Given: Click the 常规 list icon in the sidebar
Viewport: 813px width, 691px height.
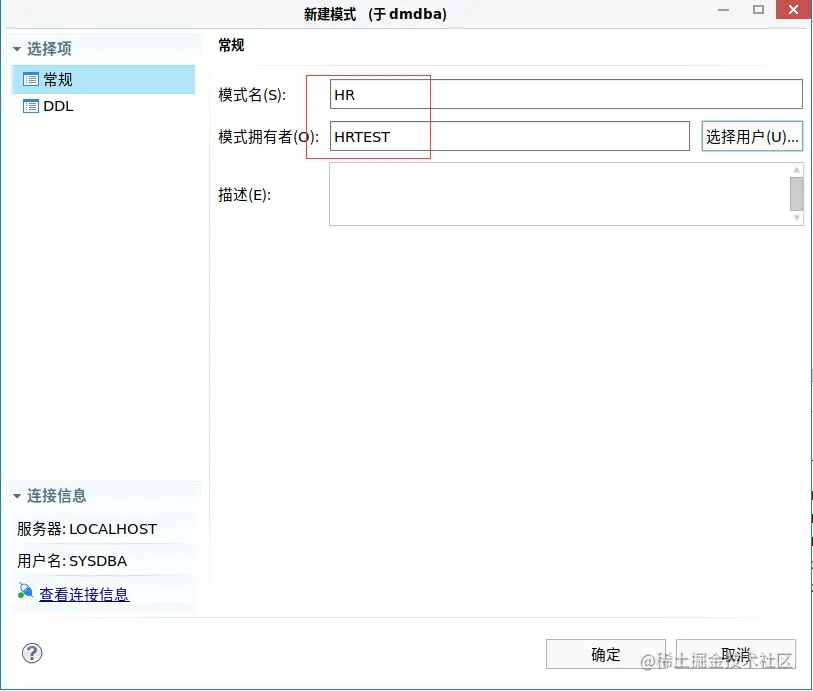Looking at the screenshot, I should click(x=30, y=80).
